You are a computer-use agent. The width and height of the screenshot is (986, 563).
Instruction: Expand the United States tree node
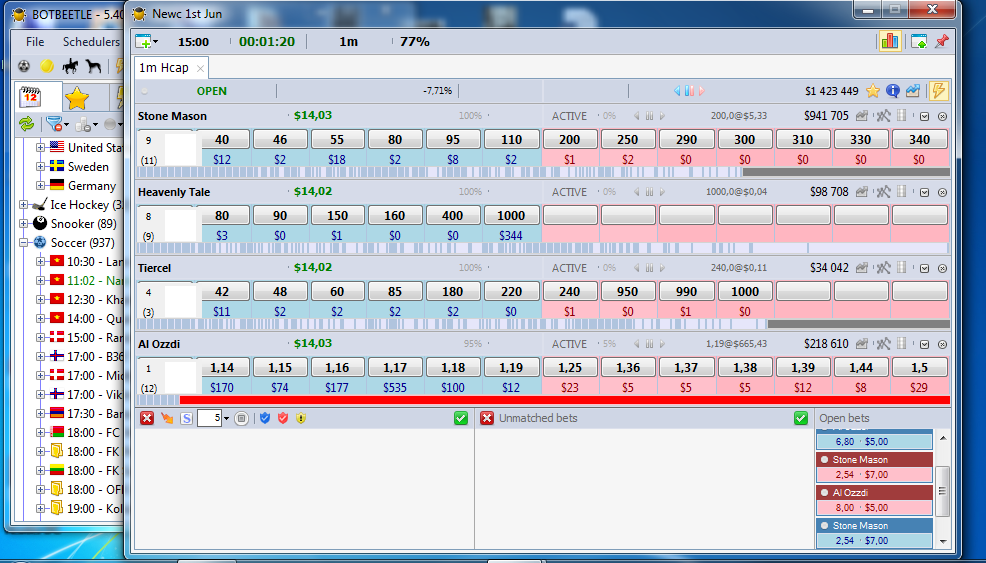[40, 147]
